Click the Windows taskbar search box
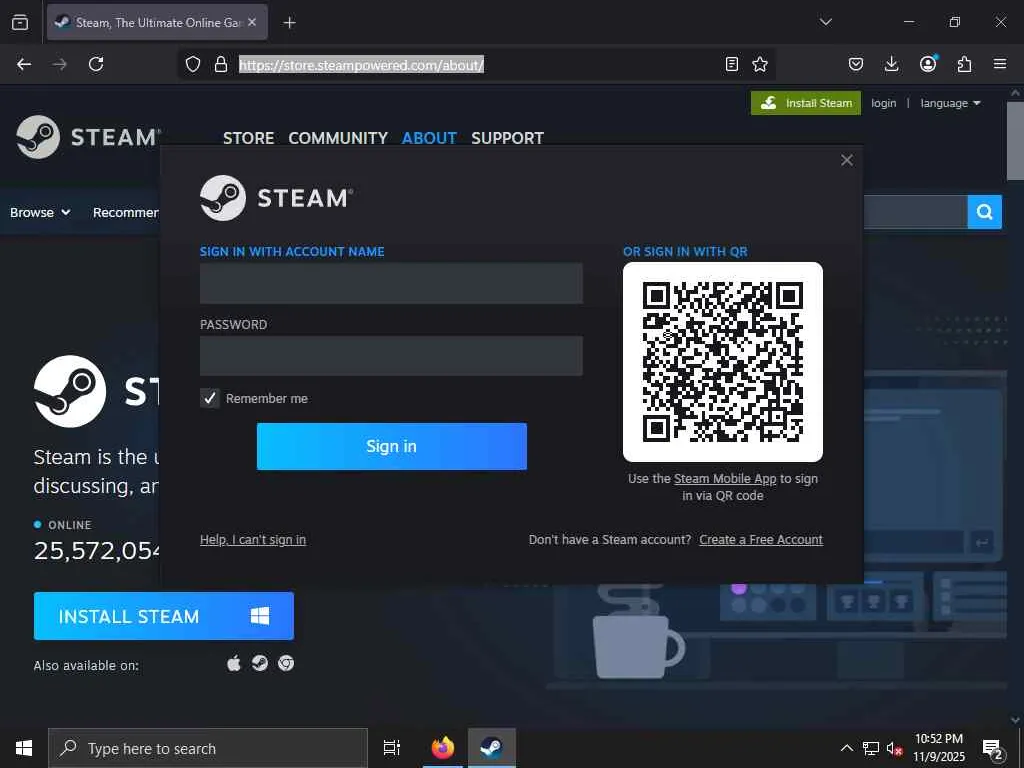Viewport: 1024px width, 768px height. [x=208, y=748]
